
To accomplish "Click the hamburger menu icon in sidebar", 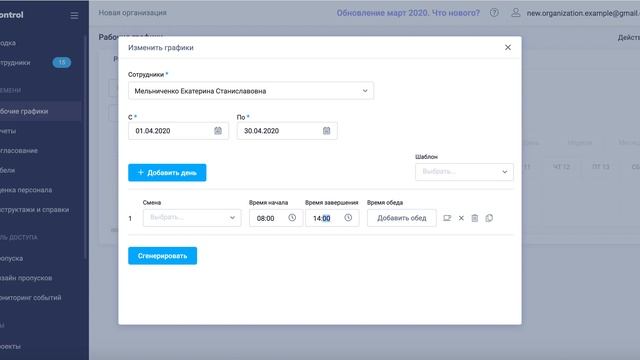I will point(74,16).
